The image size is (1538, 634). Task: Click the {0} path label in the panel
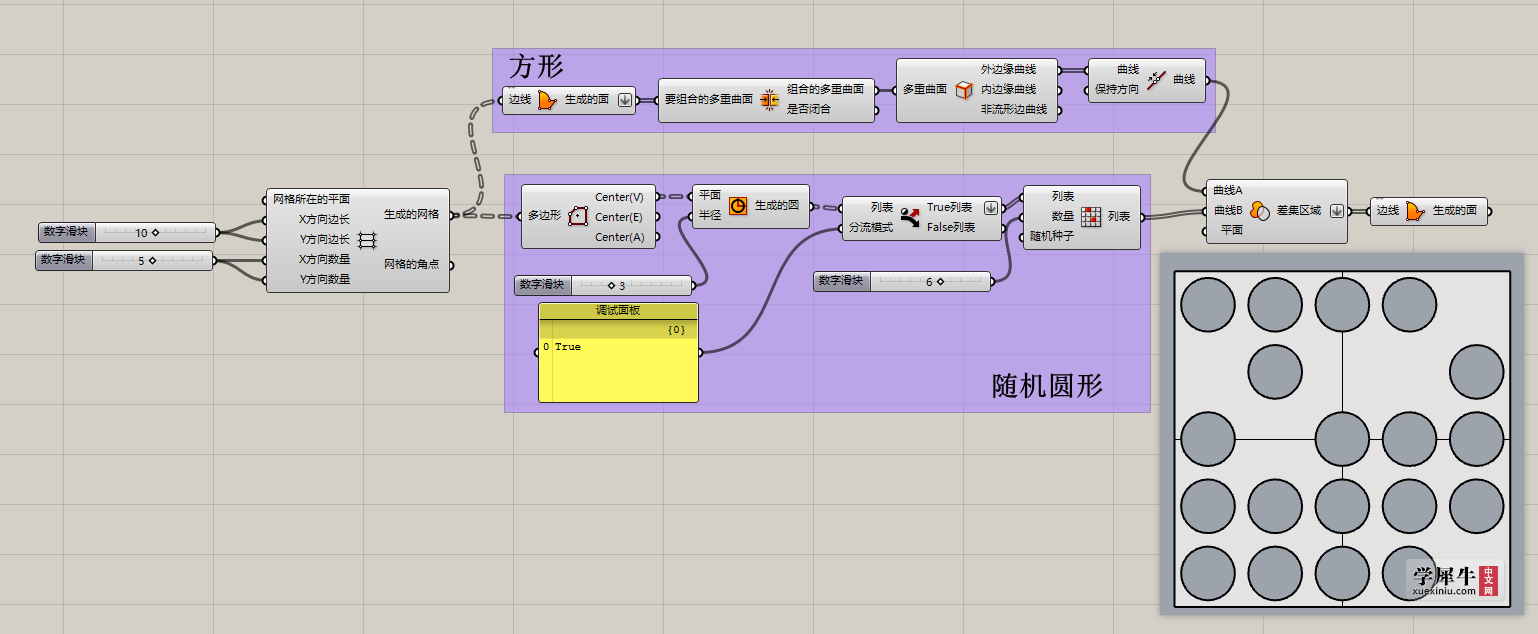tap(676, 329)
